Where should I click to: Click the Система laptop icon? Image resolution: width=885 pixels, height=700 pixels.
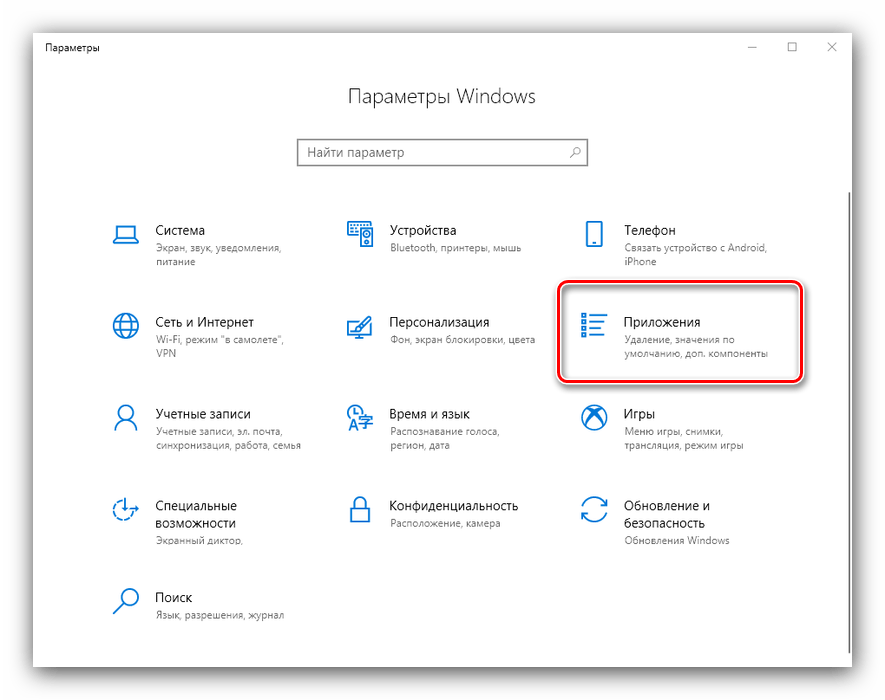click(x=125, y=235)
